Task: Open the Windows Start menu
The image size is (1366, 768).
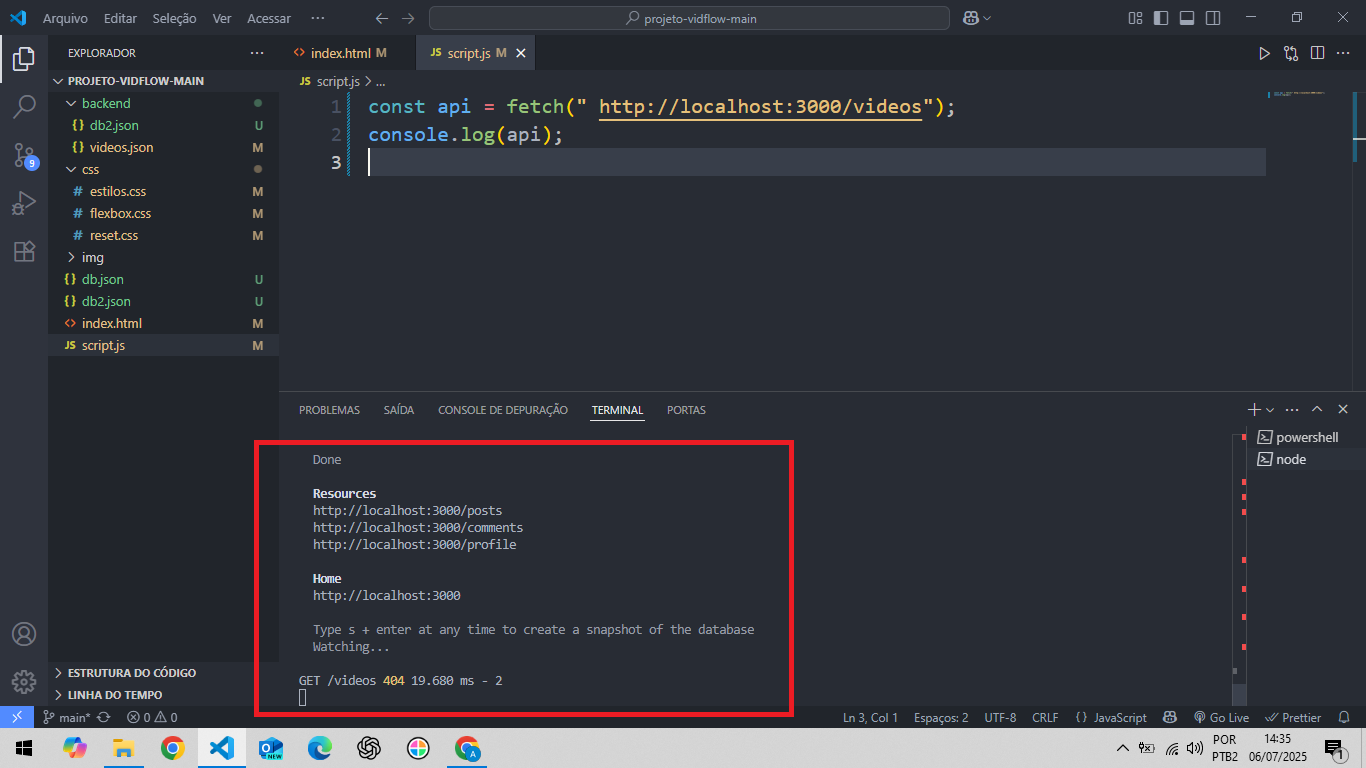Action: point(24,748)
